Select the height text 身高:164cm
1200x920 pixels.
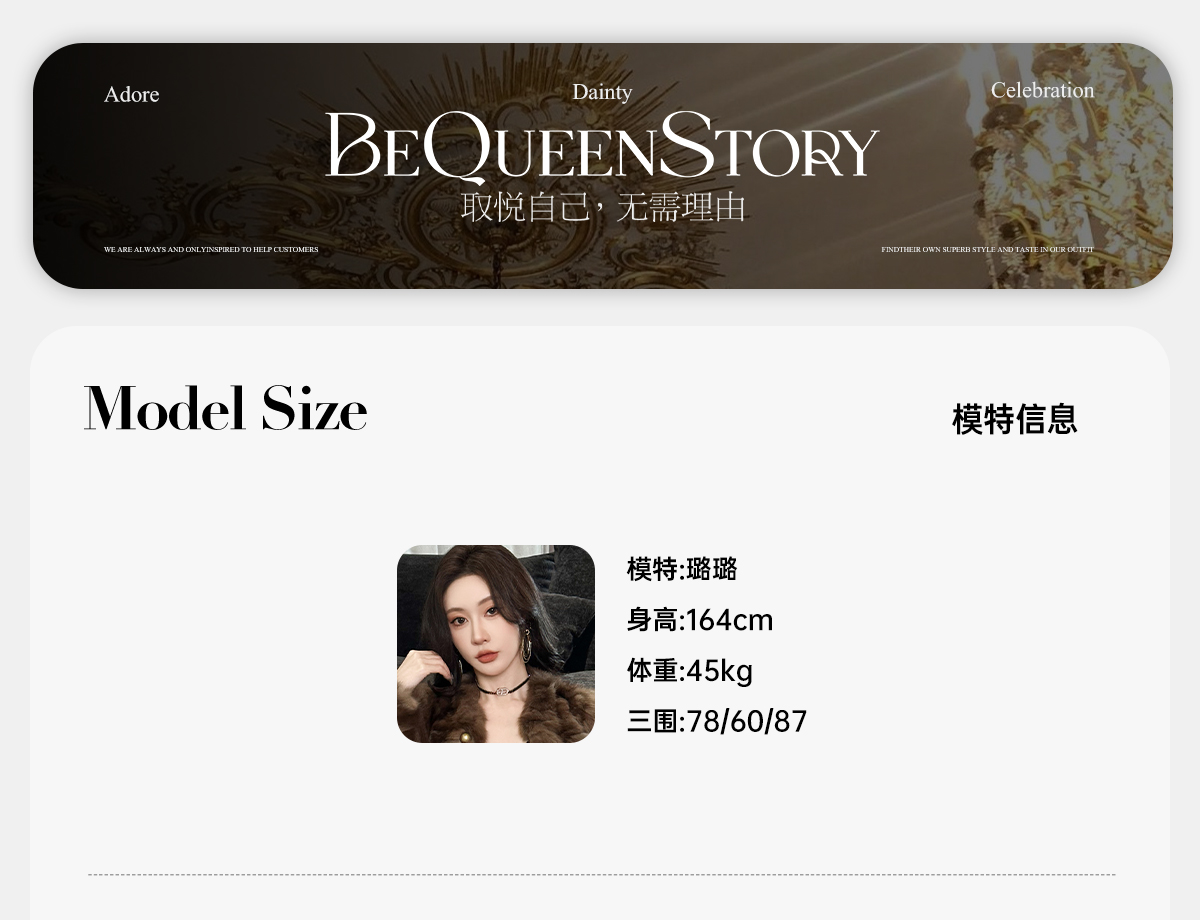pos(700,620)
